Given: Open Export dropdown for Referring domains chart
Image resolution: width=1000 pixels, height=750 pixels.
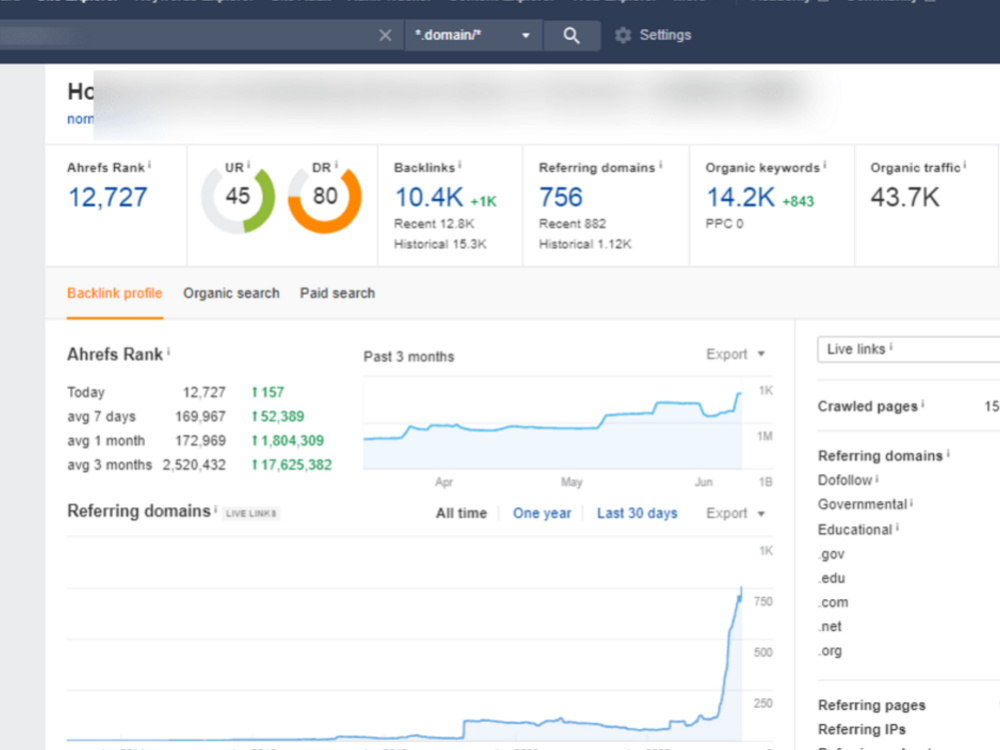Looking at the screenshot, I should click(735, 513).
